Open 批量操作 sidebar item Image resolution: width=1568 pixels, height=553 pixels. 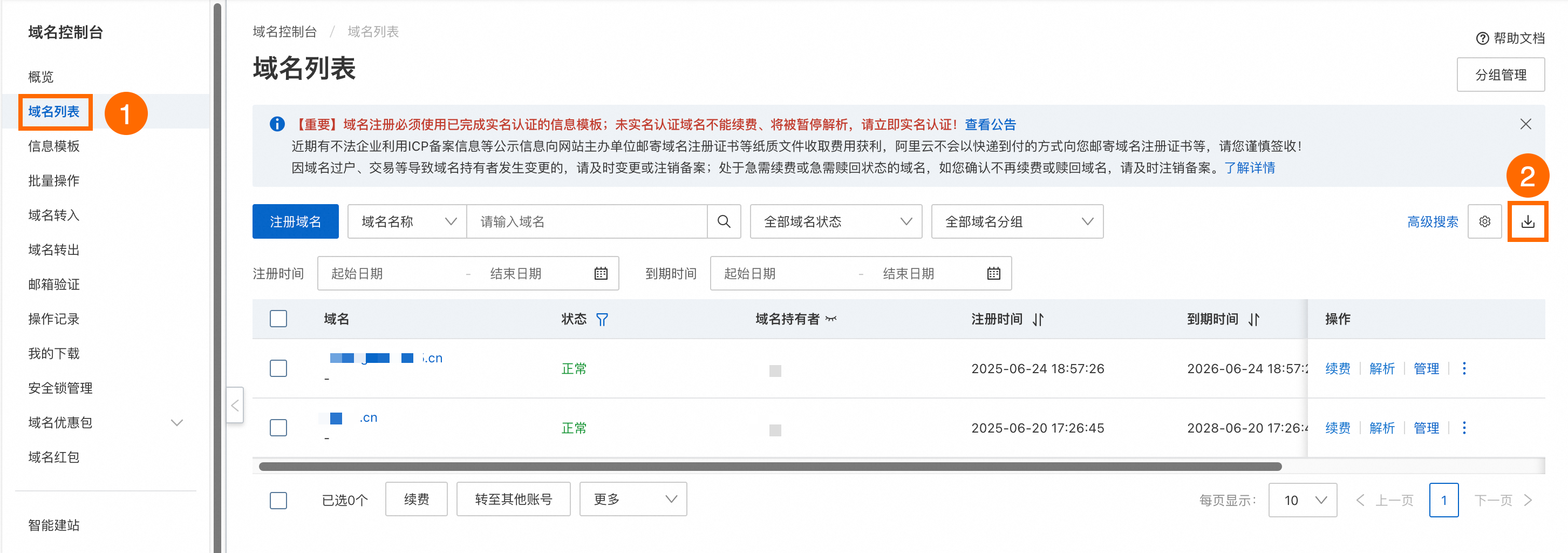(x=53, y=181)
